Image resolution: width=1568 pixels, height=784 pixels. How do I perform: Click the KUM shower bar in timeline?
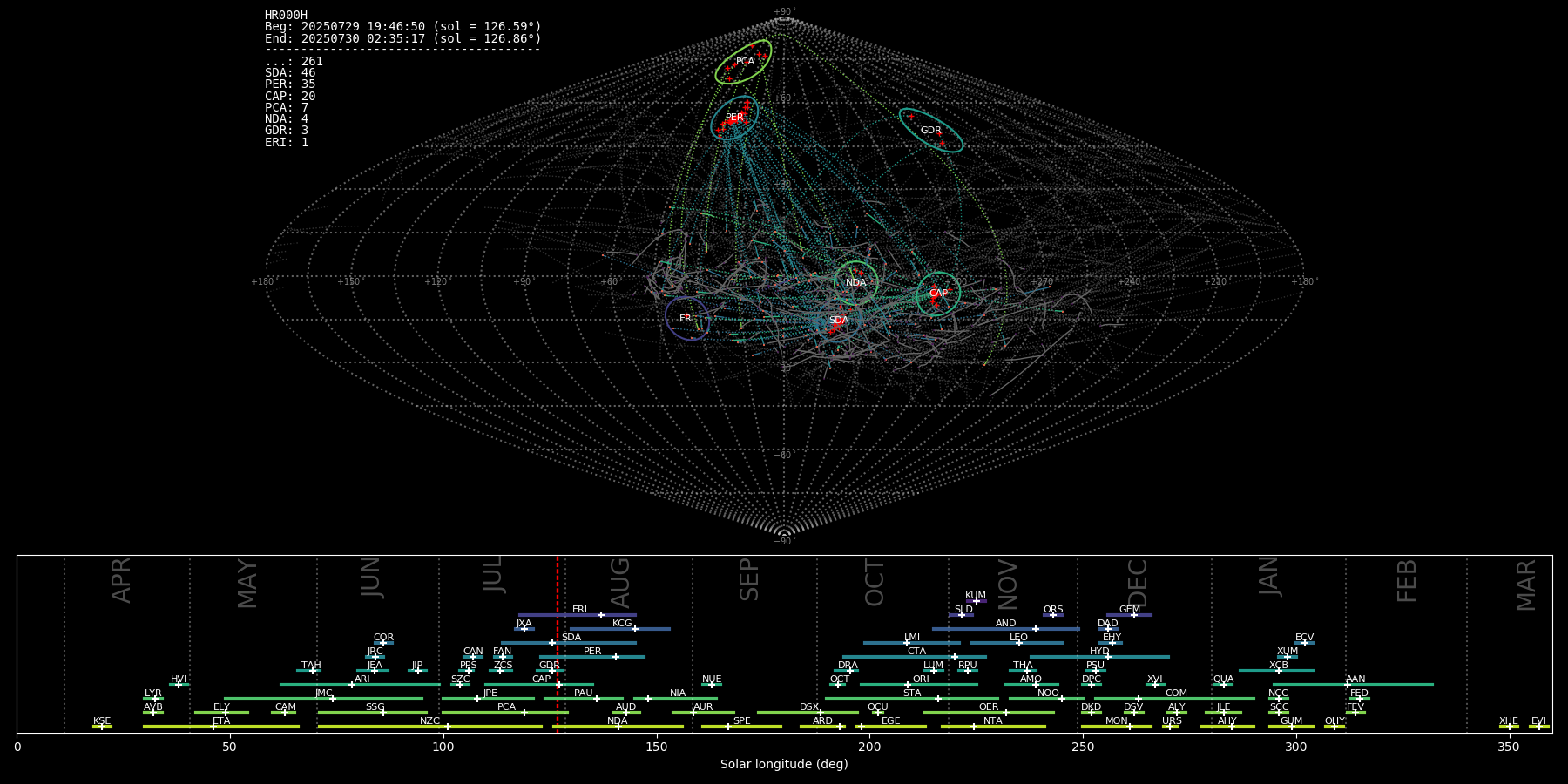(x=977, y=601)
